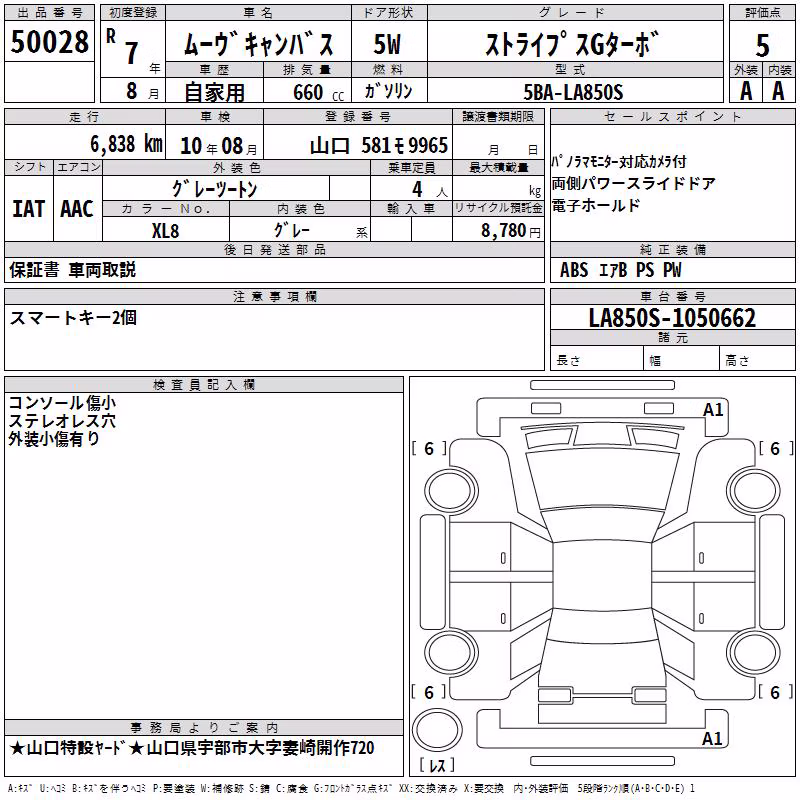Select the engine displacement 660 cc
Screen dimensions: 800x800
click(x=318, y=92)
